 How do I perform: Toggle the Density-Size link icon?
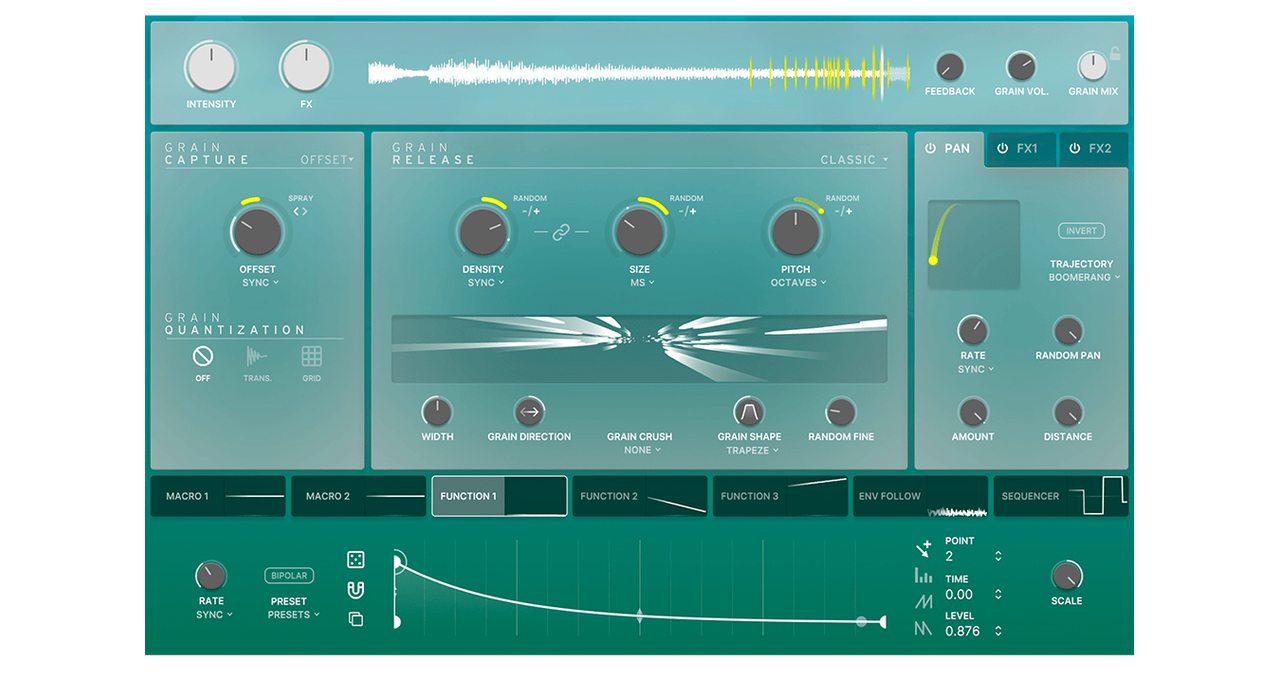561,232
